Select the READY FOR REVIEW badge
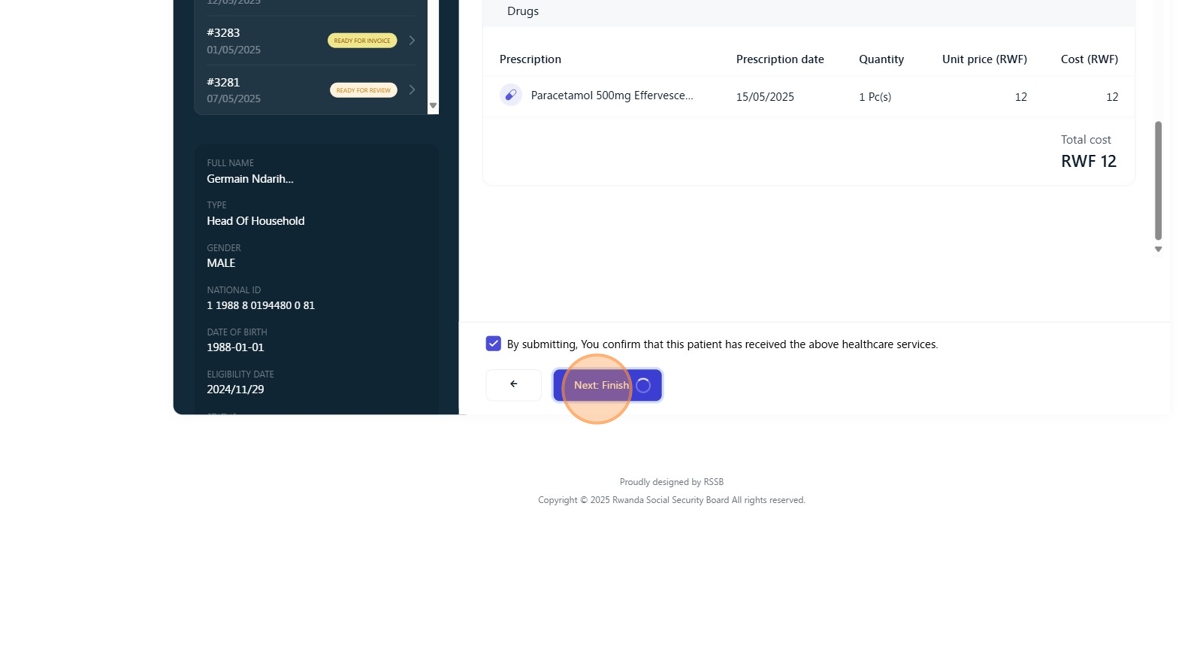This screenshot has height=670, width=1200. [x=363, y=90]
